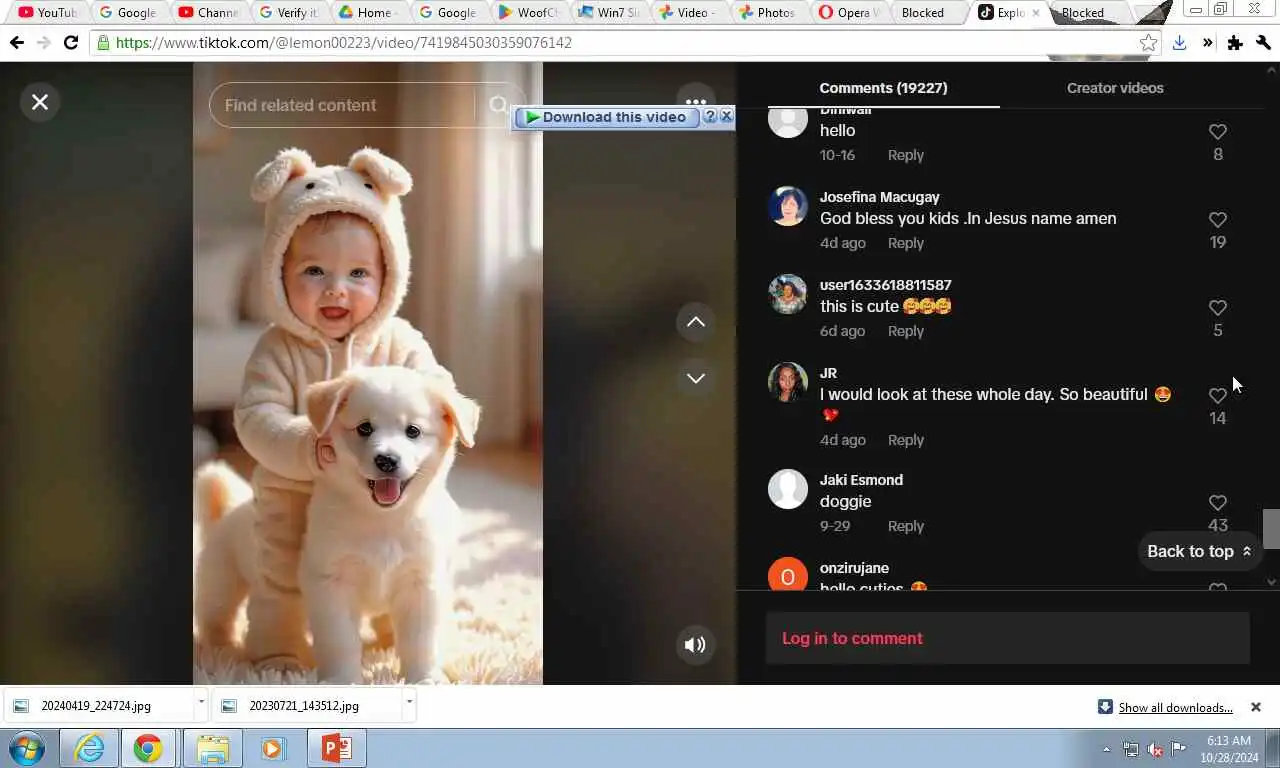Open the three-dots more options menu
The image size is (1280, 768).
(696, 101)
